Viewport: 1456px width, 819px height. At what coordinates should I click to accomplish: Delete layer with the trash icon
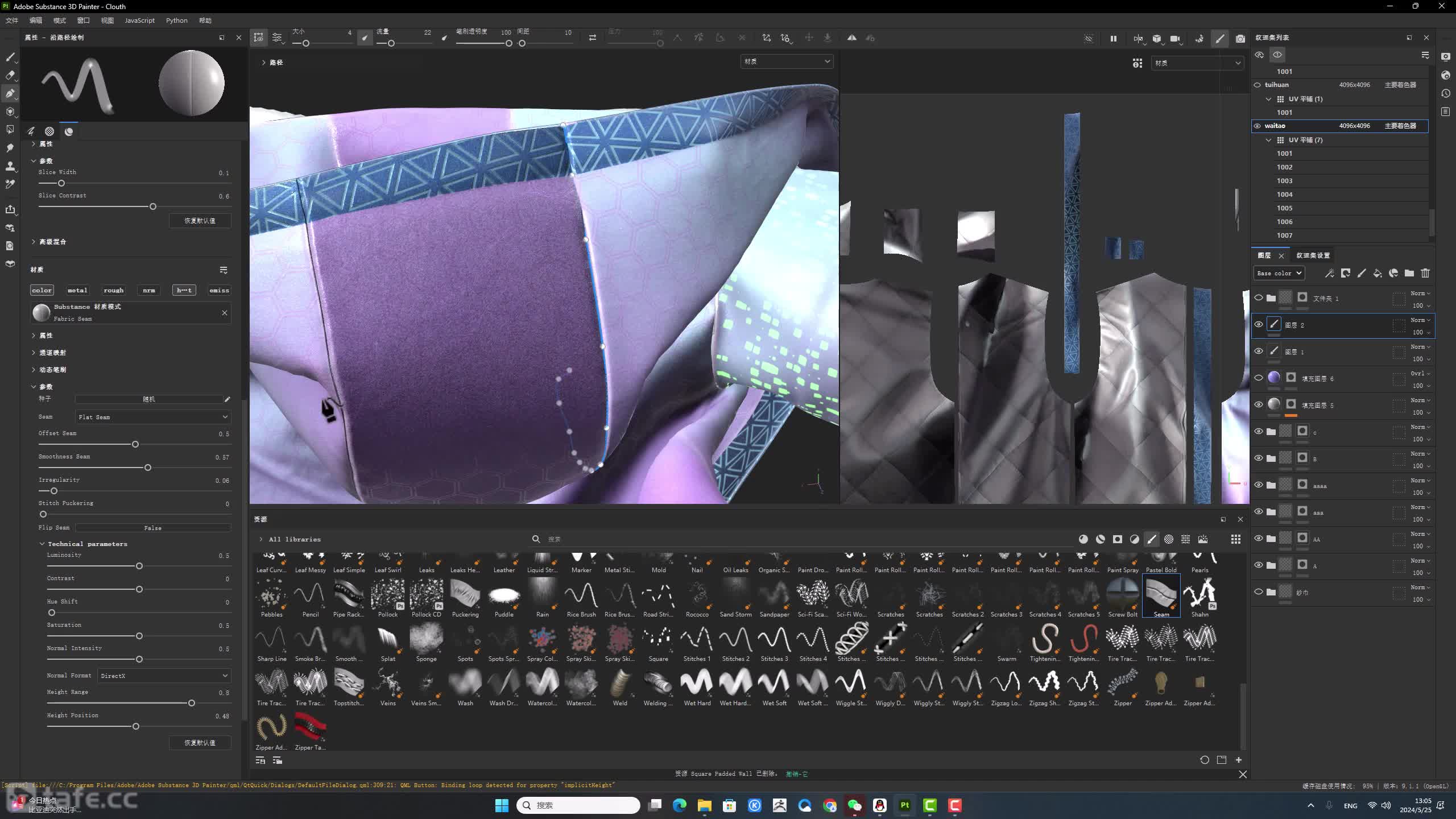coord(1425,274)
